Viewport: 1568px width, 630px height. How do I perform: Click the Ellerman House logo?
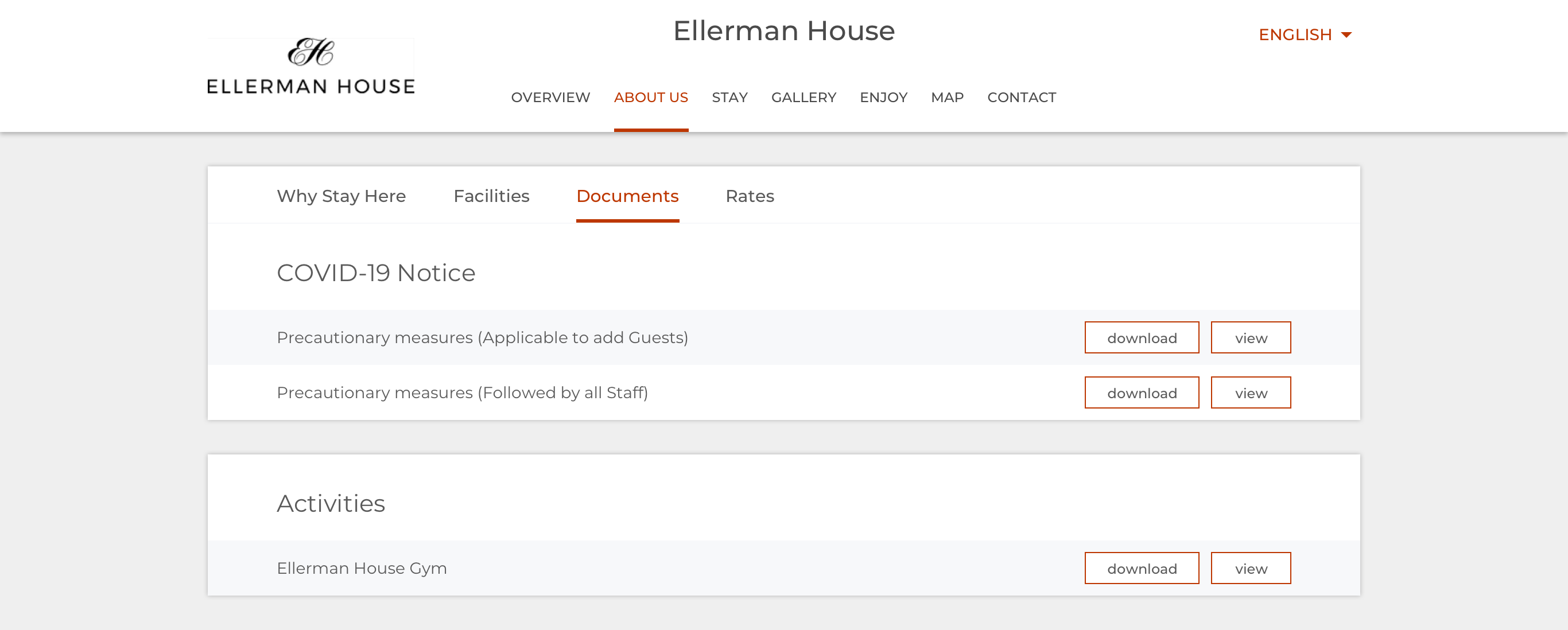[311, 67]
